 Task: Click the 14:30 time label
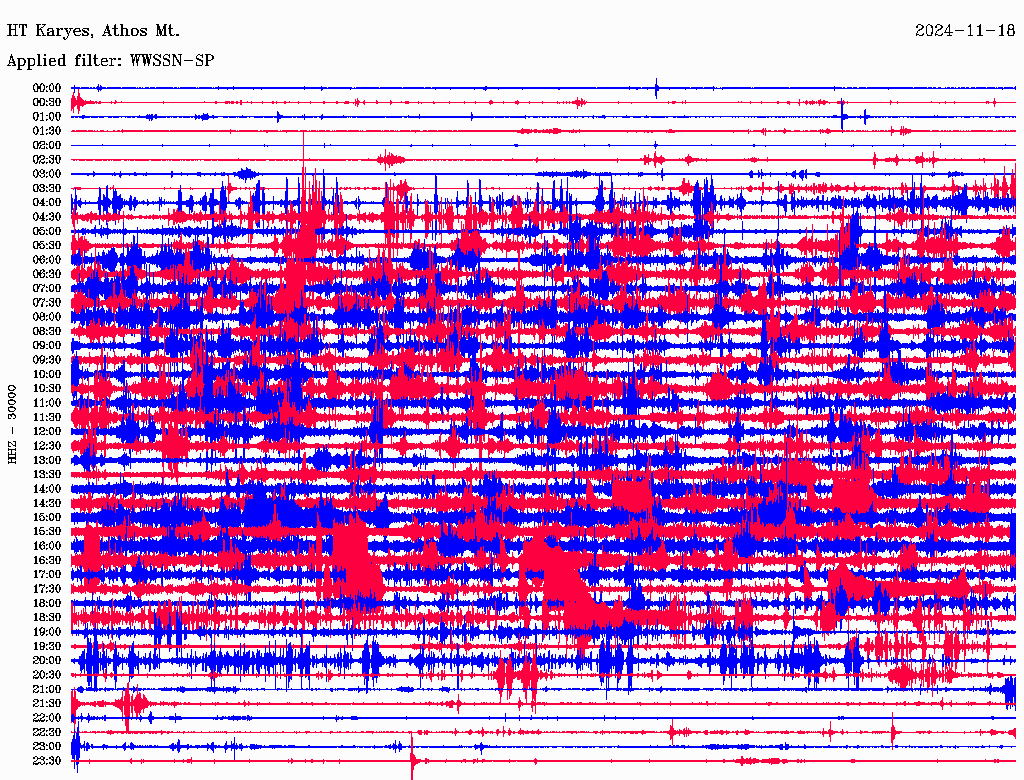(x=47, y=503)
